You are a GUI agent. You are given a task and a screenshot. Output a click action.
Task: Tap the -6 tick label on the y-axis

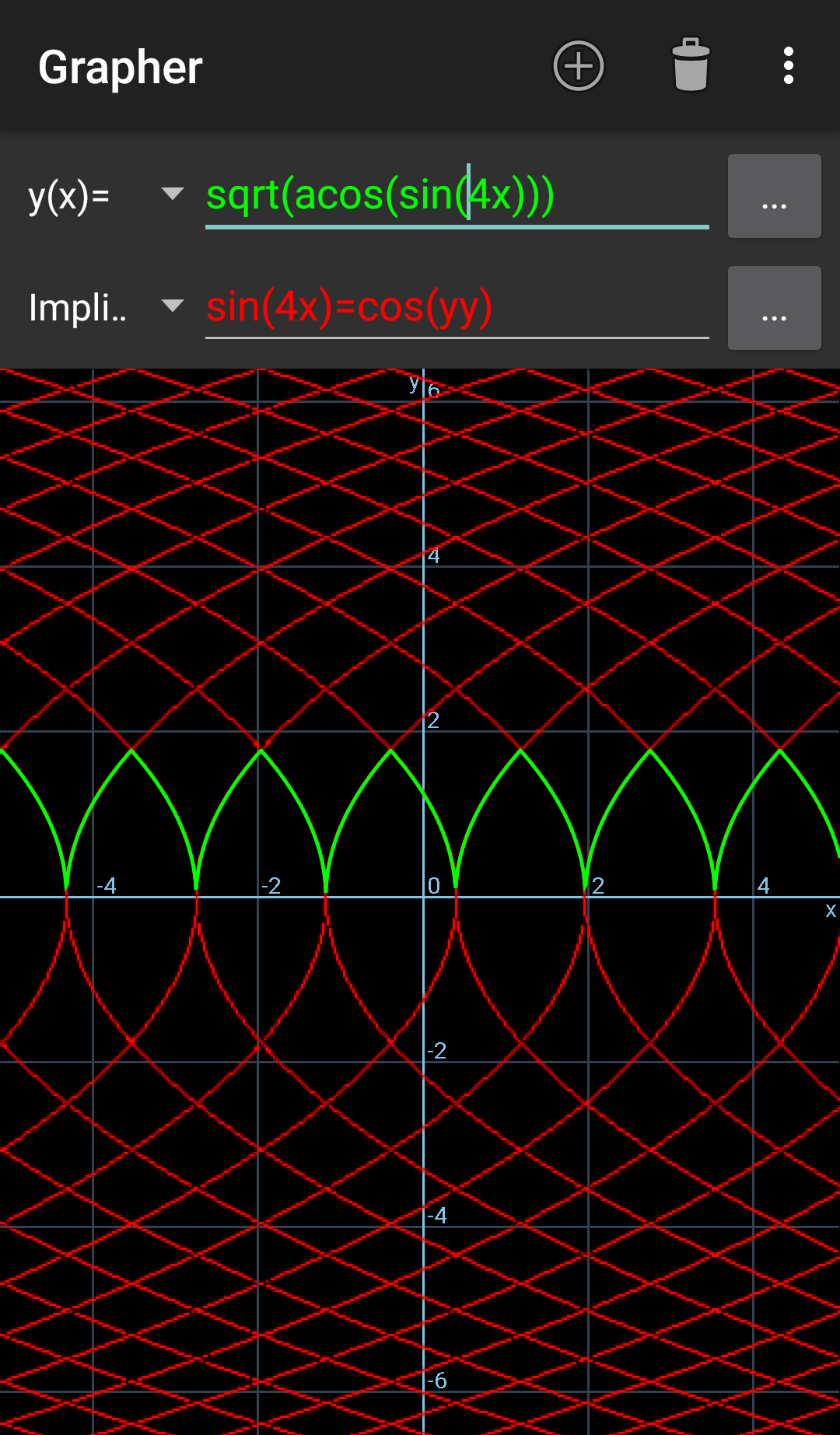click(x=437, y=1381)
